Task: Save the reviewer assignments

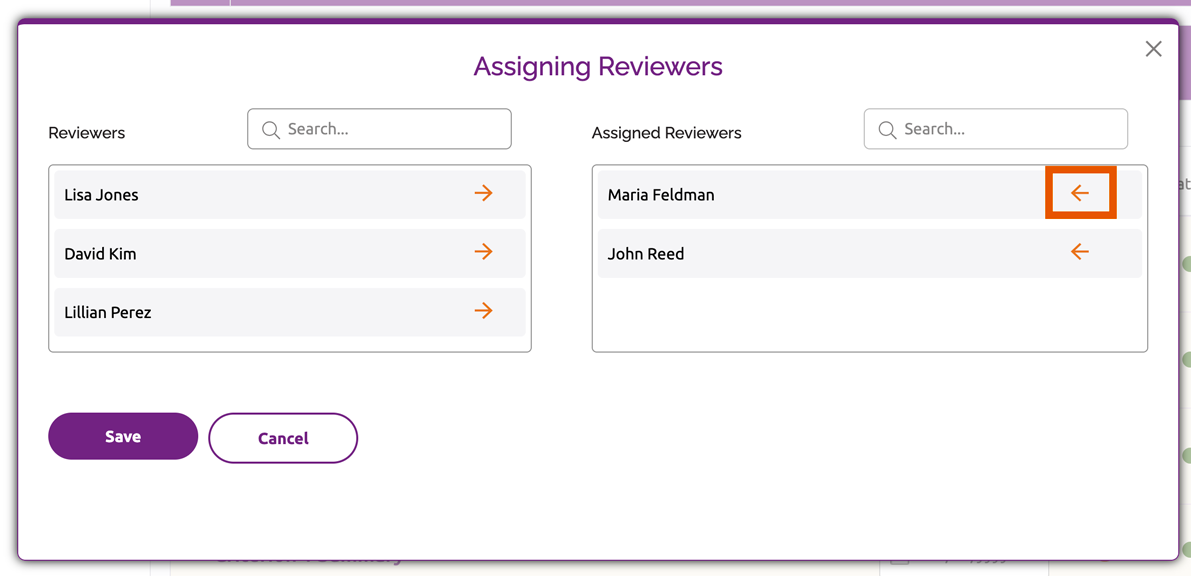Action: (x=122, y=437)
